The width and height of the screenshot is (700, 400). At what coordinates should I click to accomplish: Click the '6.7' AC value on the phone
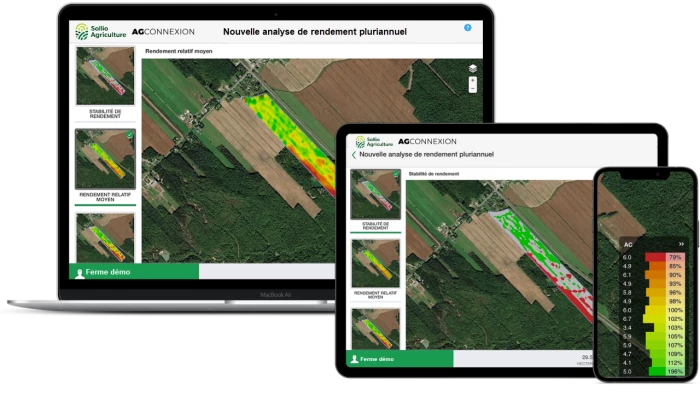[x=627, y=319]
